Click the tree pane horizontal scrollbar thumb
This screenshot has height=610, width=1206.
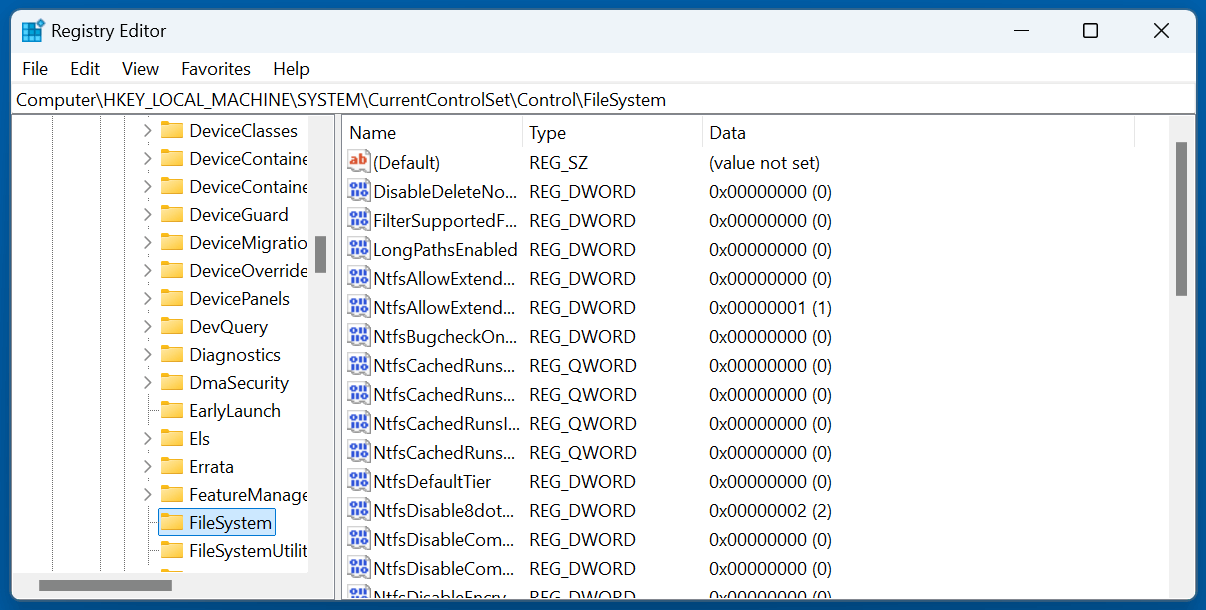point(105,585)
